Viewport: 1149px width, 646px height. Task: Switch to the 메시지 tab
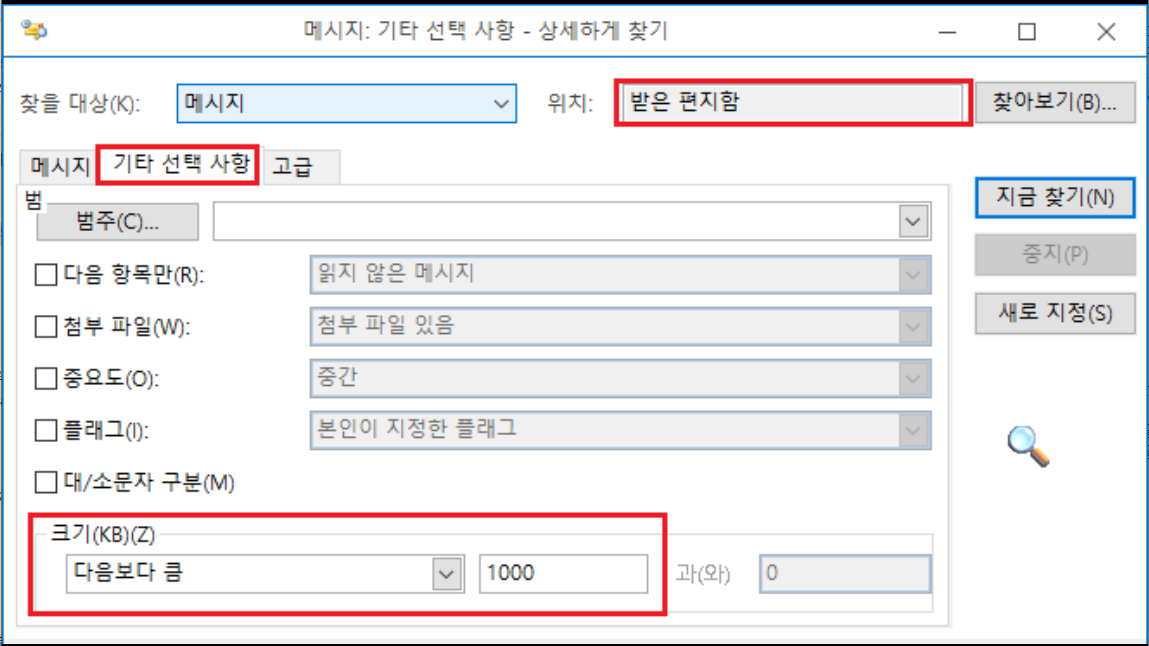point(59,167)
